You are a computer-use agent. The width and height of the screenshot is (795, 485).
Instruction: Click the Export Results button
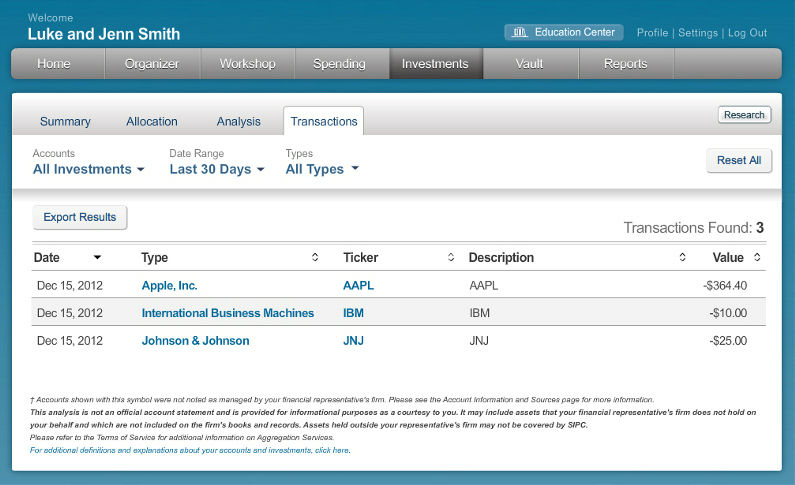(80, 217)
